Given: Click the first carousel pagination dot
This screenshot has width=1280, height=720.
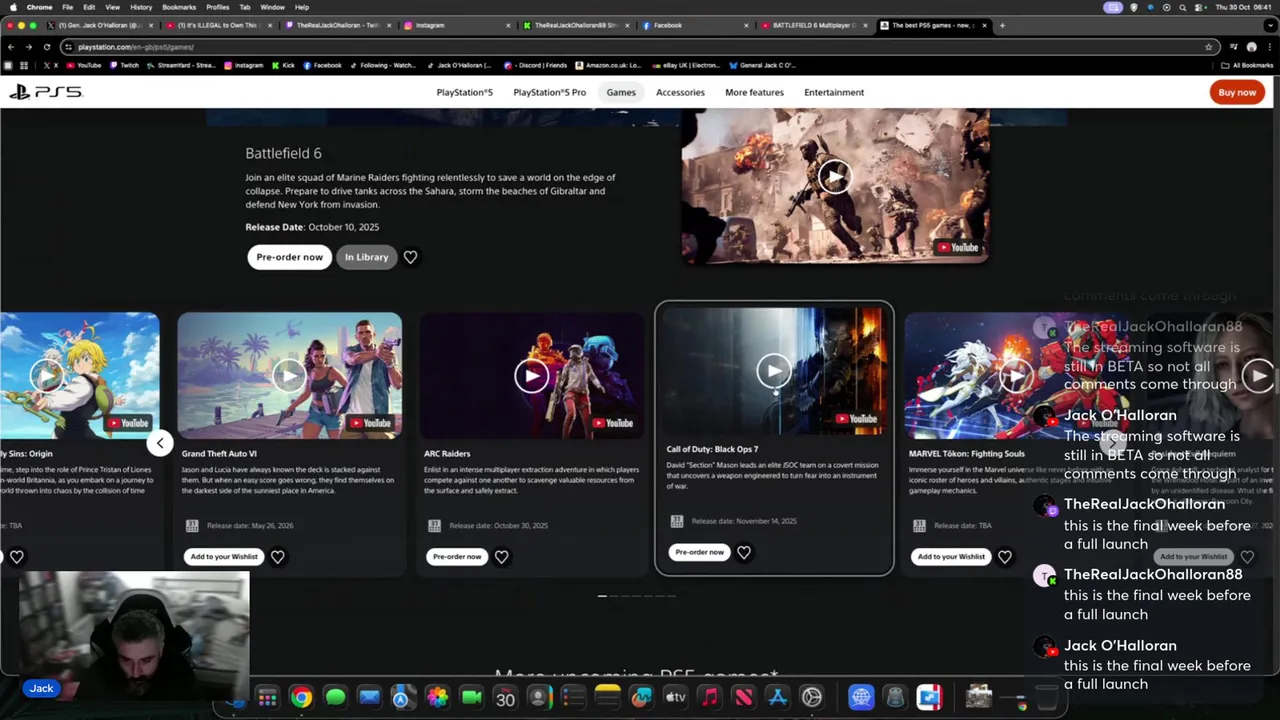Looking at the screenshot, I should (602, 596).
